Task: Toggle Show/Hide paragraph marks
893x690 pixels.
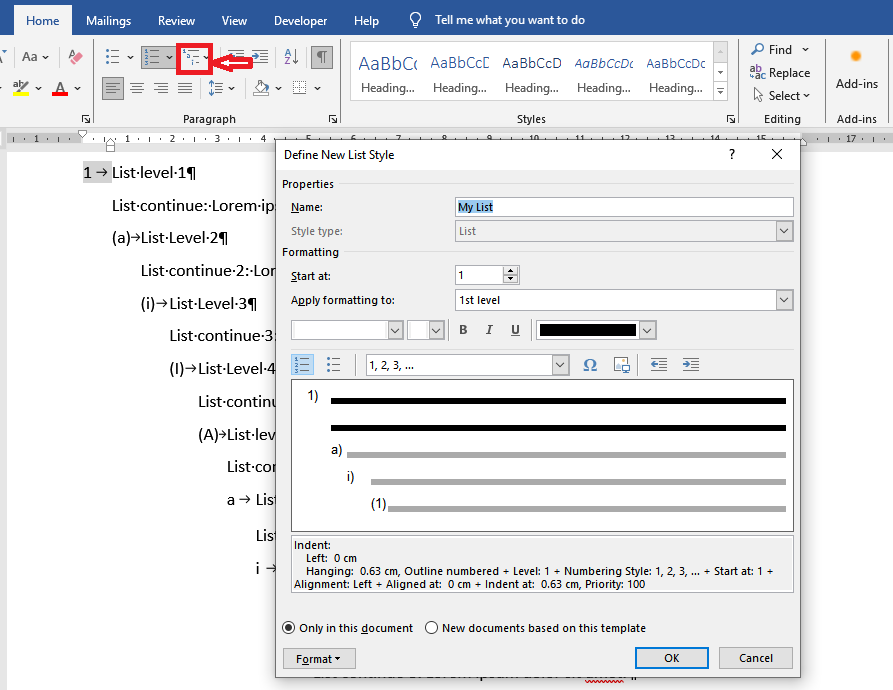Action: coord(322,57)
